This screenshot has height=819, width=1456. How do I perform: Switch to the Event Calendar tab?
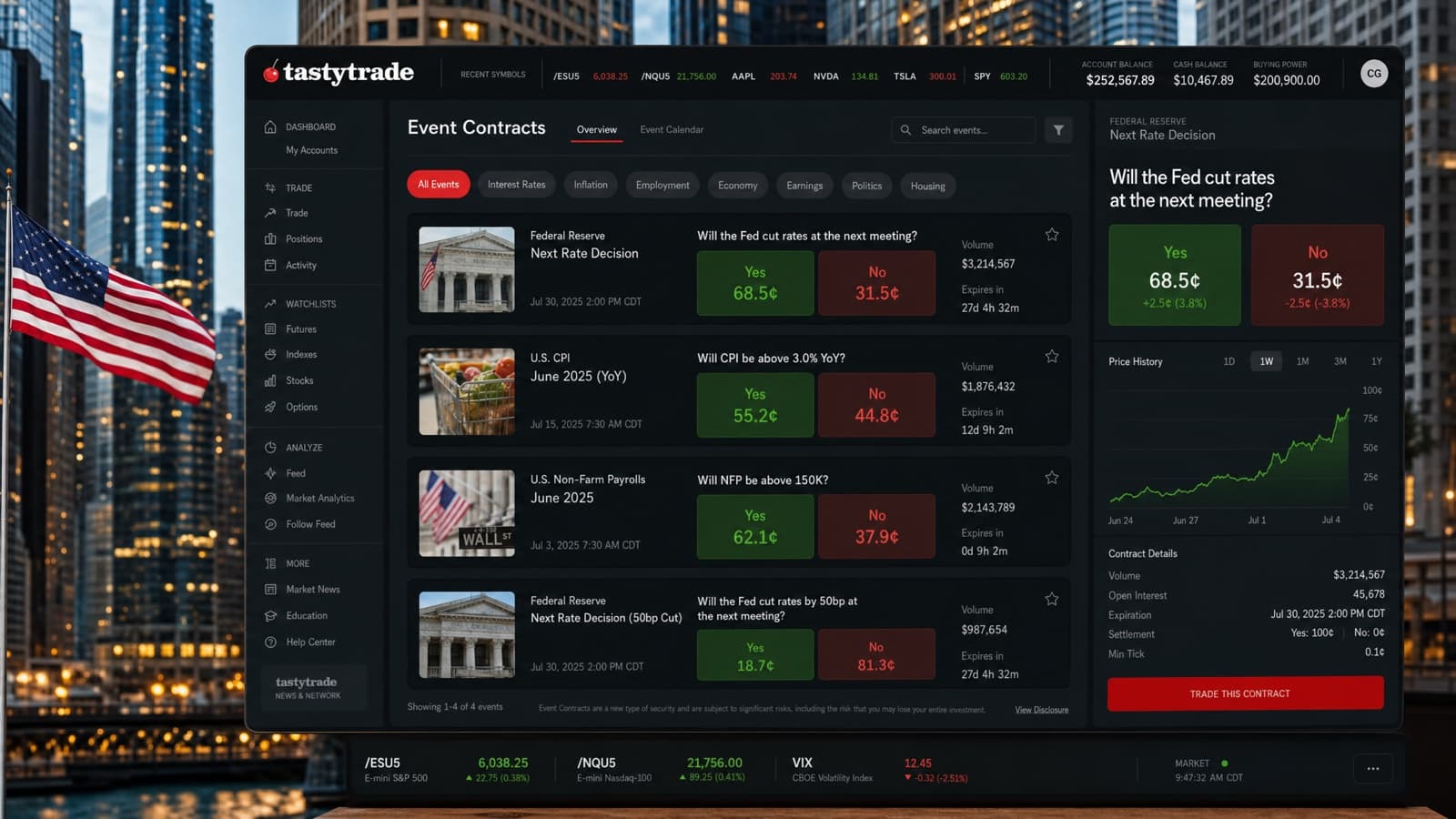672,130
